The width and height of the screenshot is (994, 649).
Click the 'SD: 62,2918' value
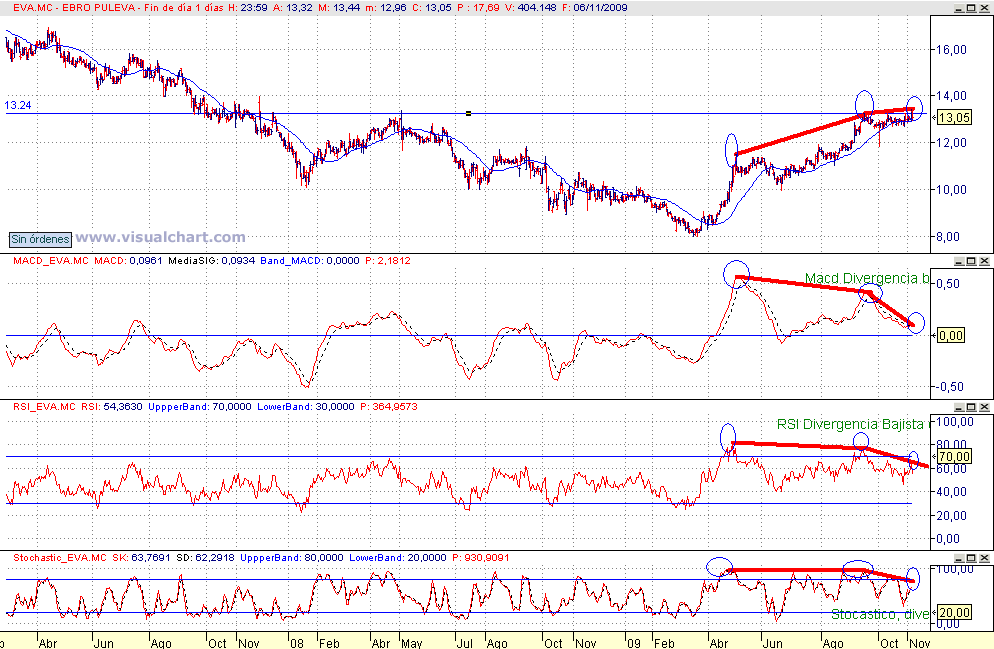tap(205, 558)
